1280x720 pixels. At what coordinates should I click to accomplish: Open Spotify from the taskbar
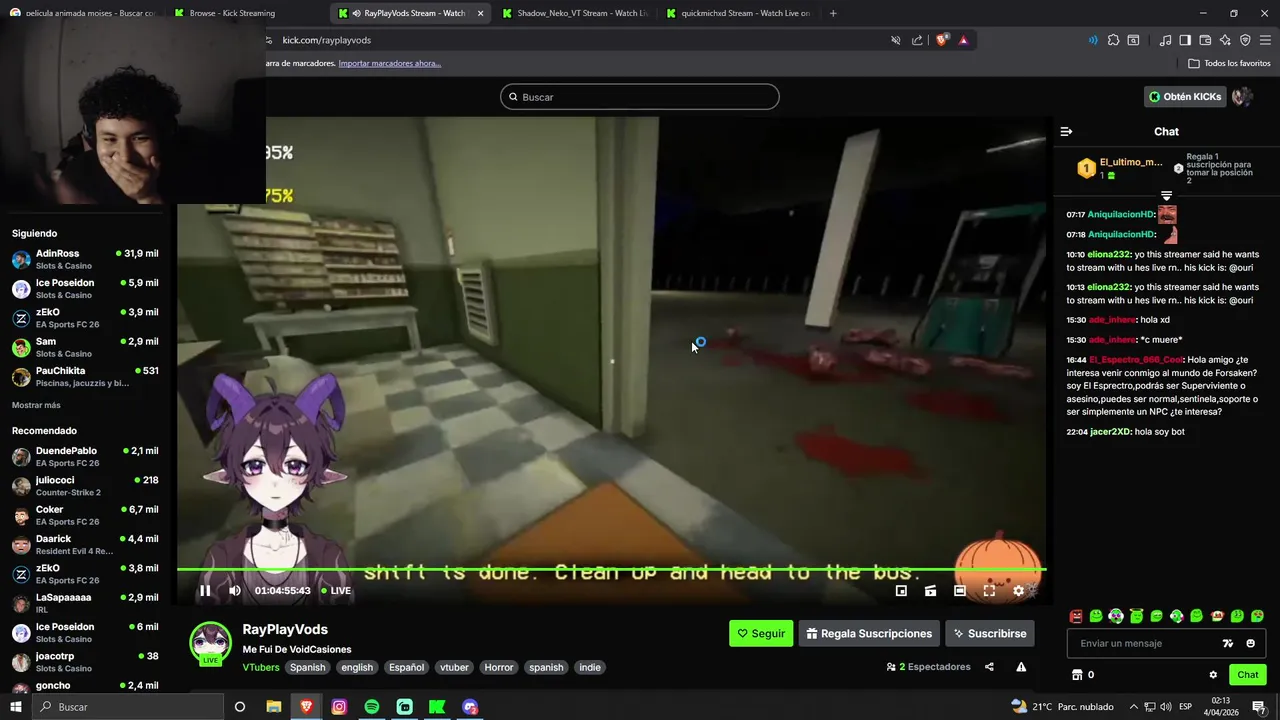(372, 707)
